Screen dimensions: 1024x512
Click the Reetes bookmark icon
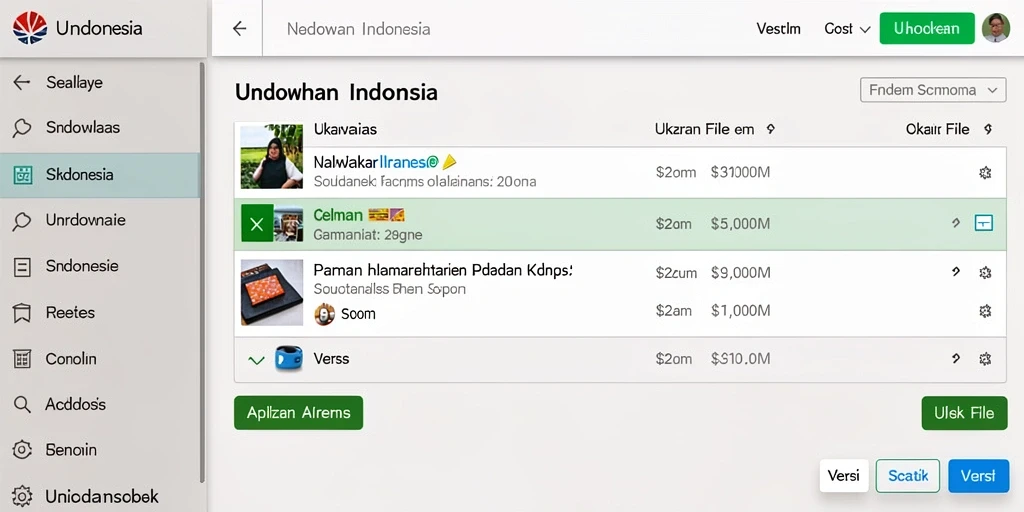(x=22, y=313)
